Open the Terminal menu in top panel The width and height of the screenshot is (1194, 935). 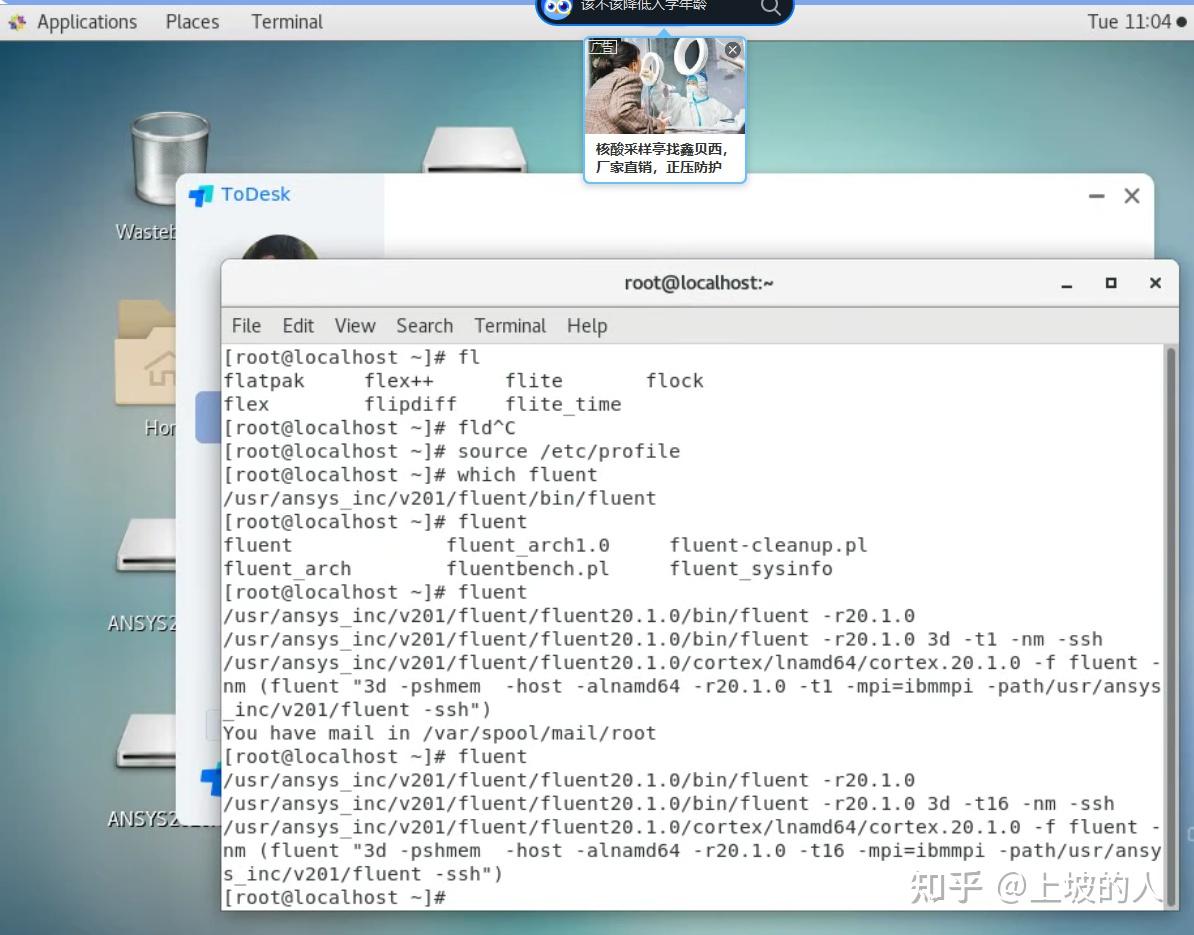tap(287, 21)
